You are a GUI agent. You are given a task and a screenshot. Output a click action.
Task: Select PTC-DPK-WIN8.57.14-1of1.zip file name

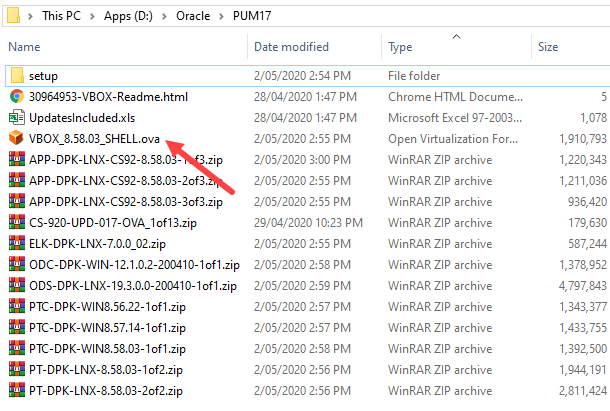[x=107, y=328]
